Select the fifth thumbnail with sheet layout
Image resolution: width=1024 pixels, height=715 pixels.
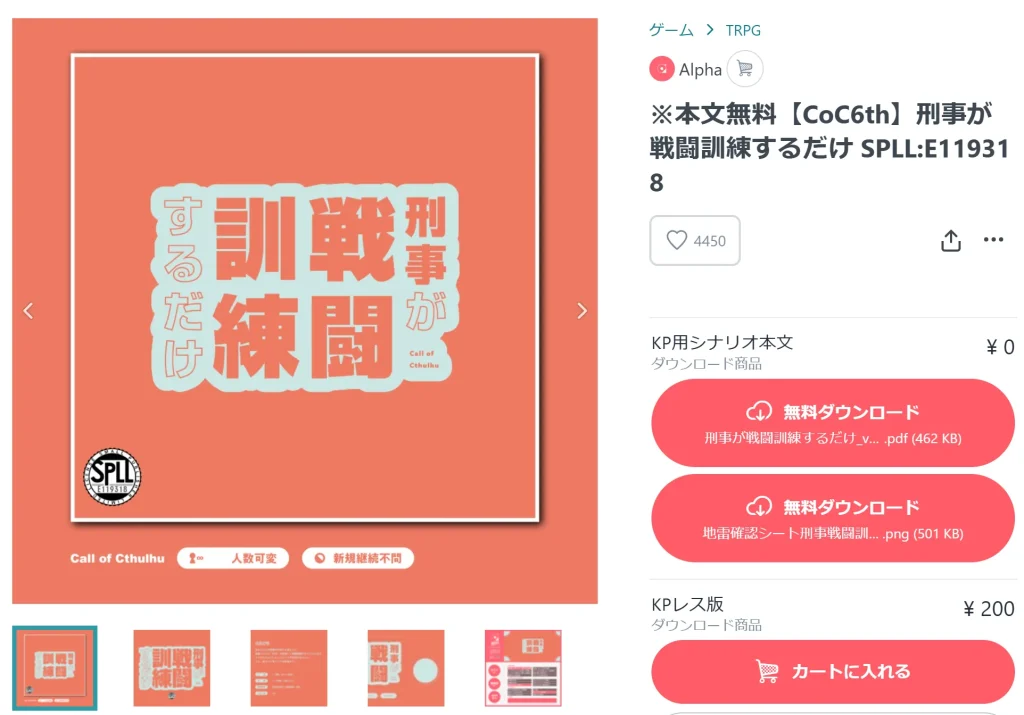tap(523, 668)
